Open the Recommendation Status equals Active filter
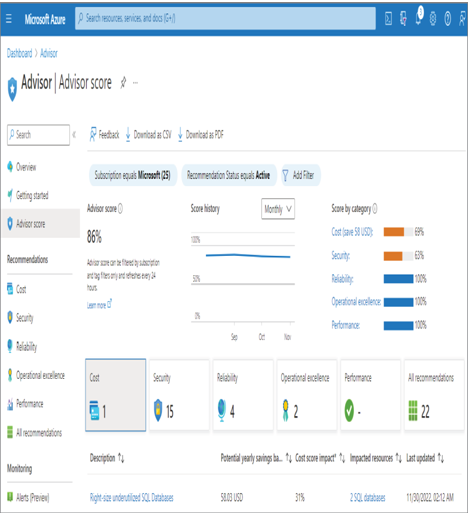 tap(229, 175)
